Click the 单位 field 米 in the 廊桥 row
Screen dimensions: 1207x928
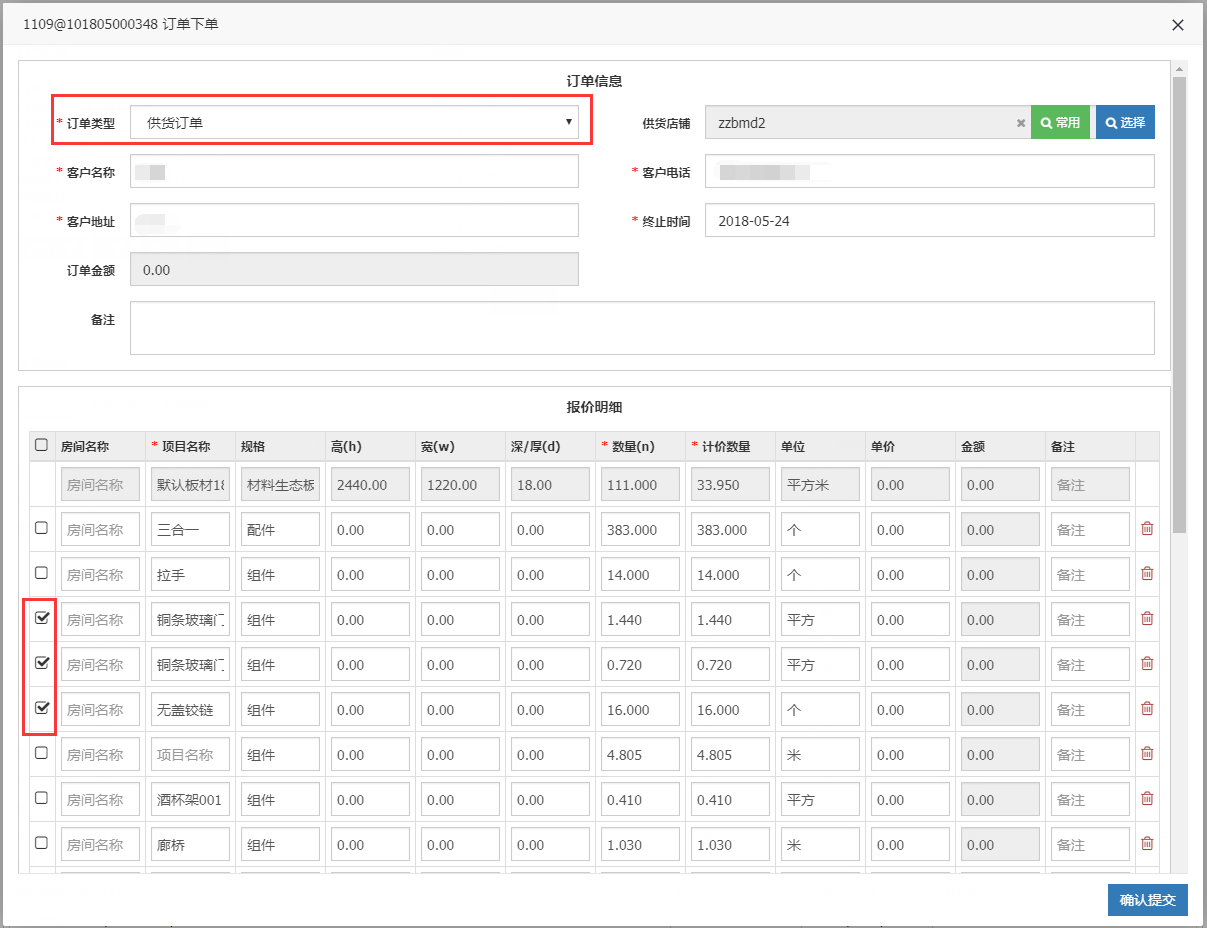point(820,845)
